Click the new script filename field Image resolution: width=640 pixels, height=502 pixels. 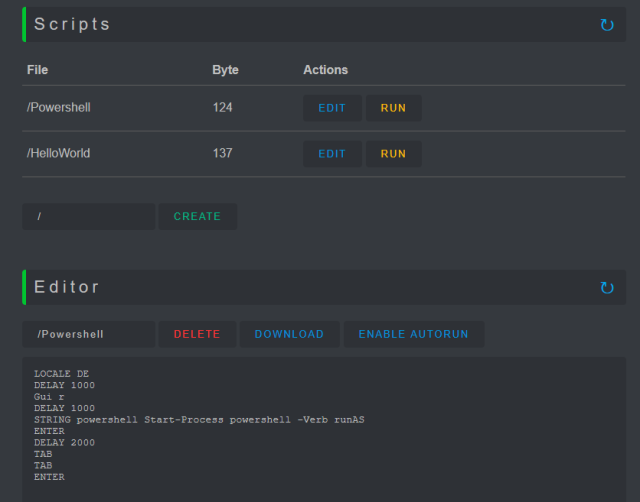pyautogui.click(x=89, y=217)
